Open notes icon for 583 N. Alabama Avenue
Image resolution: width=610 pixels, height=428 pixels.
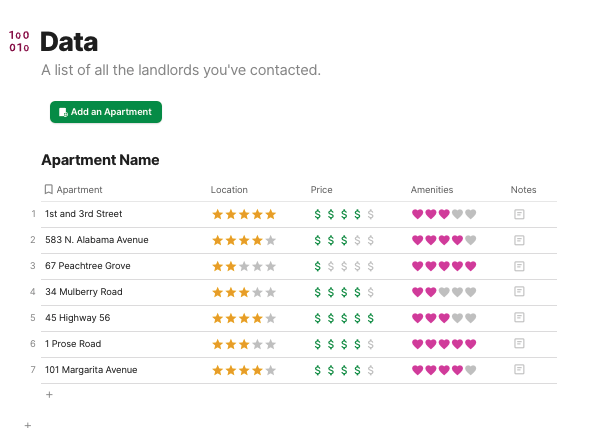coord(519,240)
